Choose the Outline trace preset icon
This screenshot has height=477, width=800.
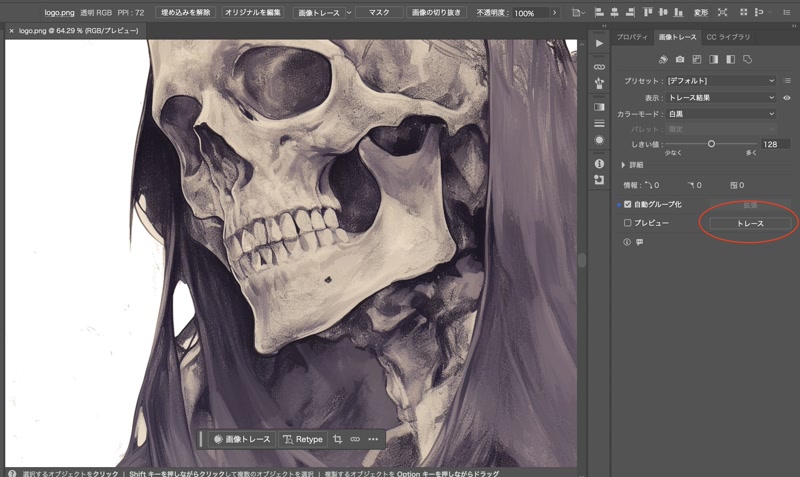point(747,60)
